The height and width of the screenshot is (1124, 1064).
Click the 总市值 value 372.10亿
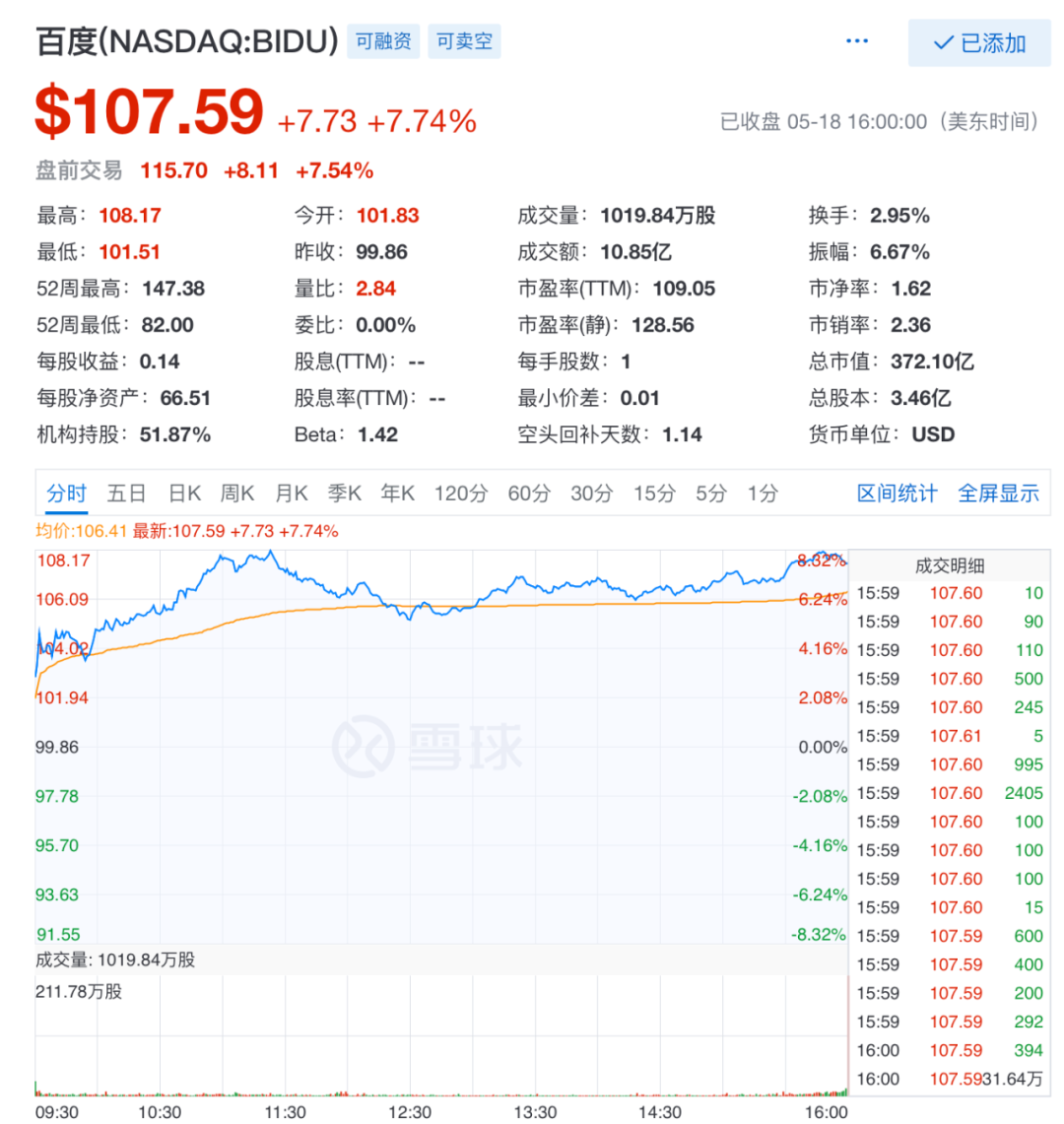932,362
